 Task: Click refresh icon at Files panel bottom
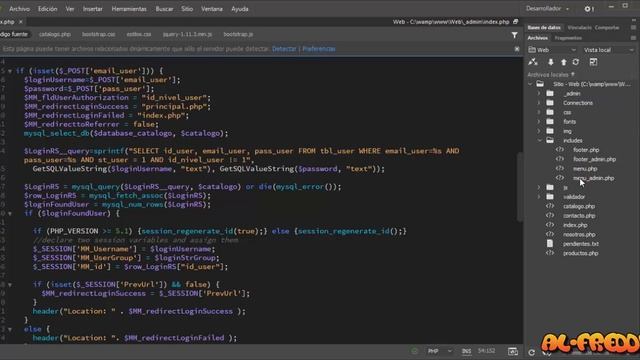coord(531,352)
